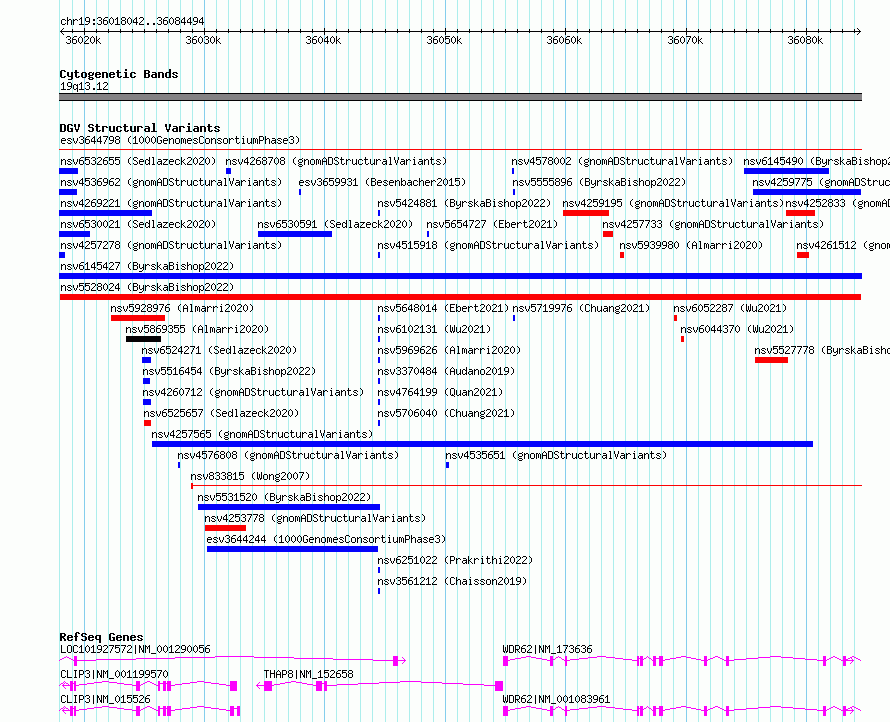This screenshot has width=890, height=722.
Task: Select nsv5706040 (Chuang2021) label
Action: point(446,413)
